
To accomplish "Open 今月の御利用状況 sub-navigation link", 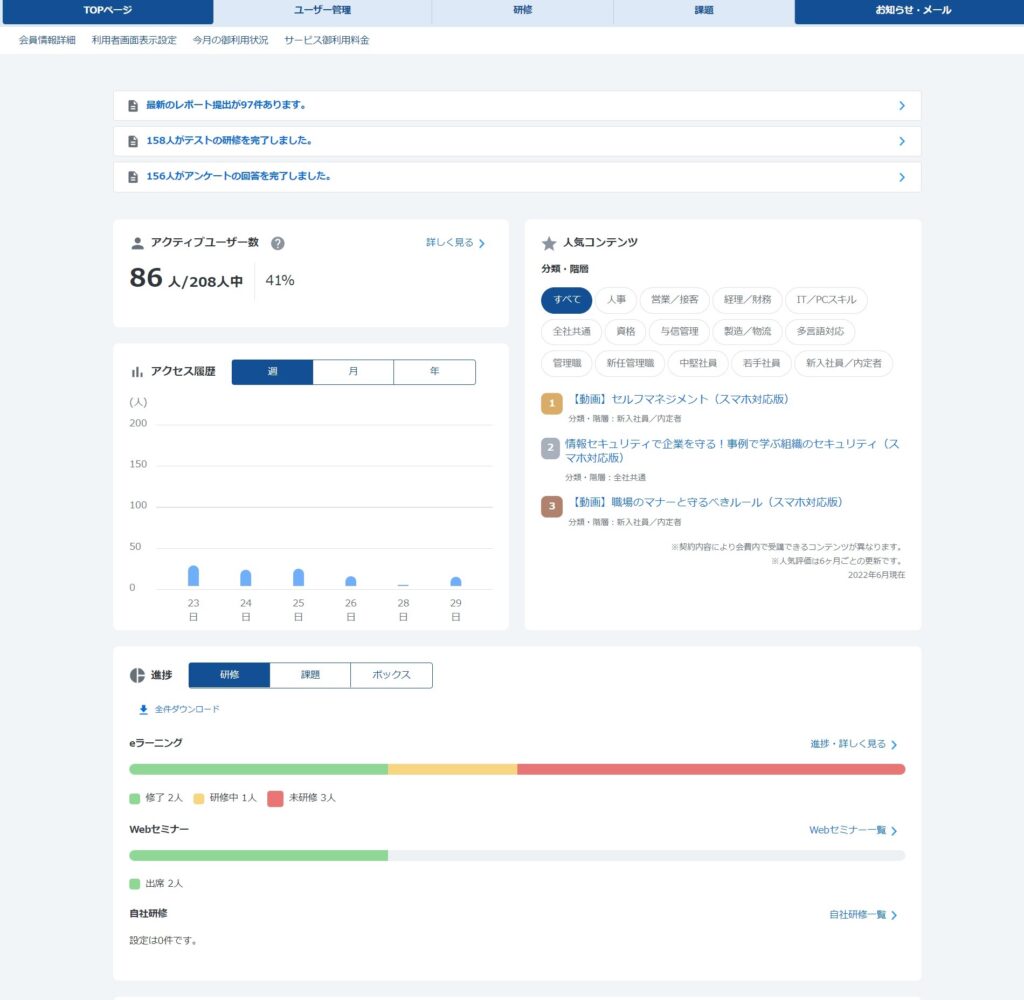I will 230,40.
